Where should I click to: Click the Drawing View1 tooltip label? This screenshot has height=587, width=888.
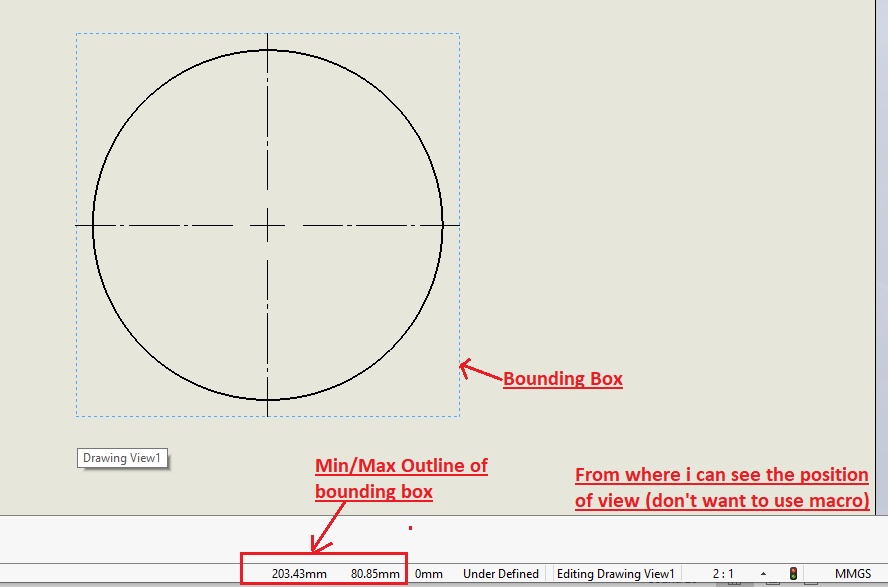pos(122,458)
